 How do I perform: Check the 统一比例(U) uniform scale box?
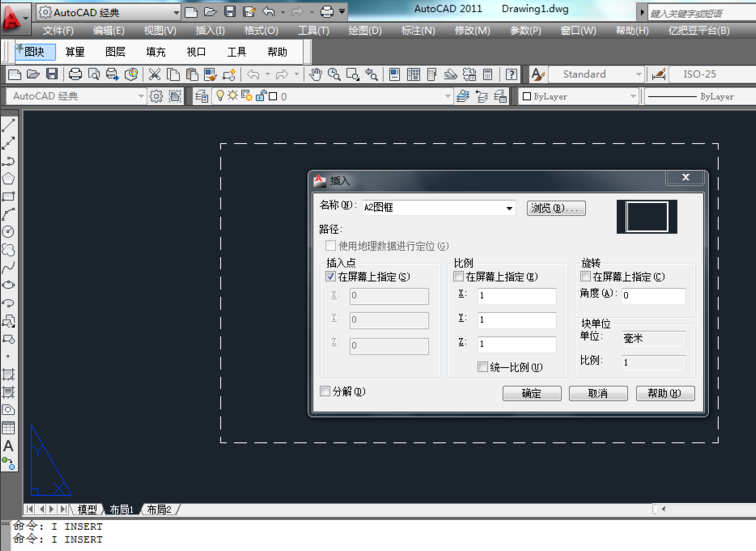point(482,367)
